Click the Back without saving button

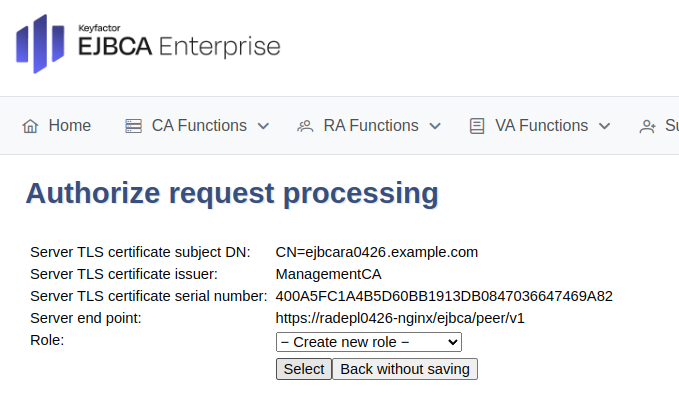tap(405, 369)
